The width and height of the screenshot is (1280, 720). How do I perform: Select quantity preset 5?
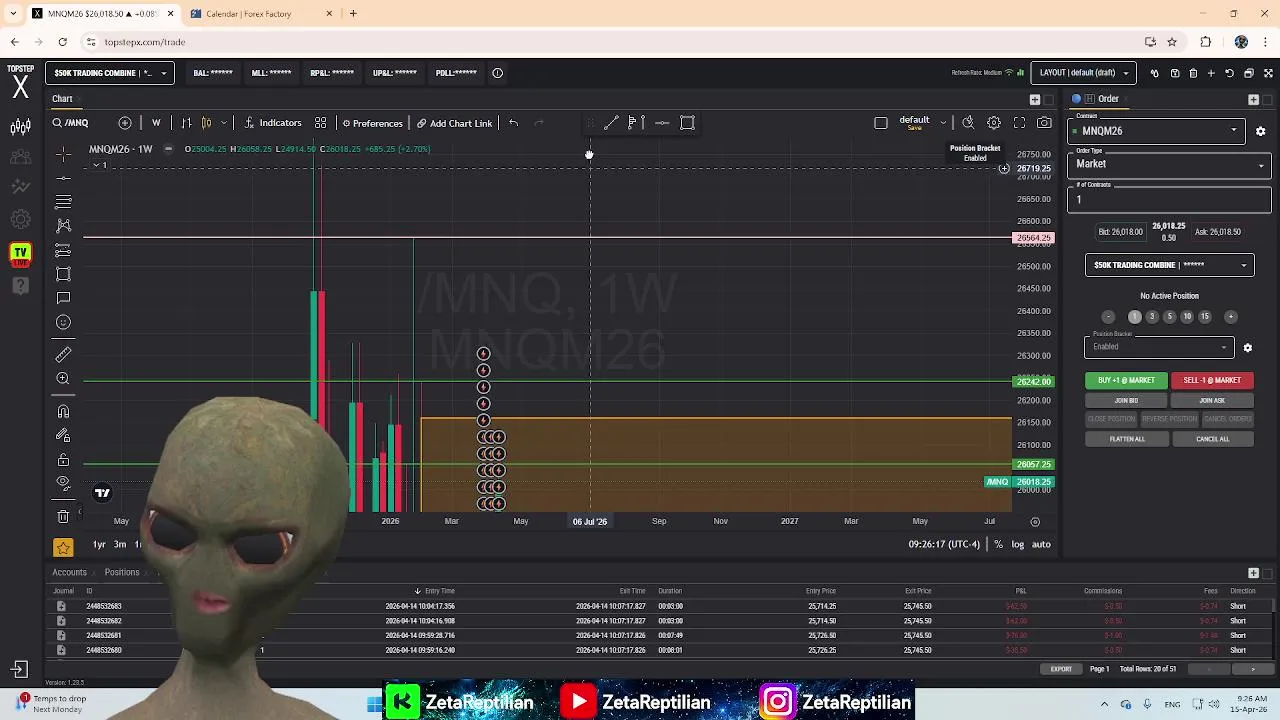[x=1169, y=317]
